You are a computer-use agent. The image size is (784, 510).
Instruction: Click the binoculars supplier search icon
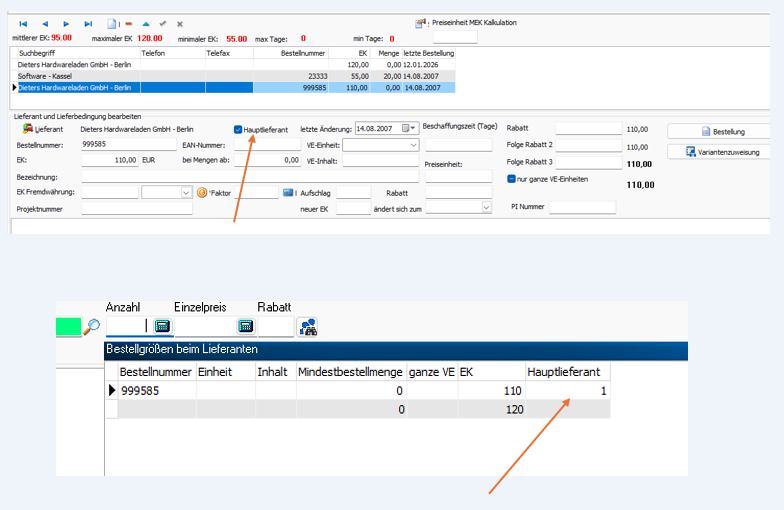click(x=308, y=325)
